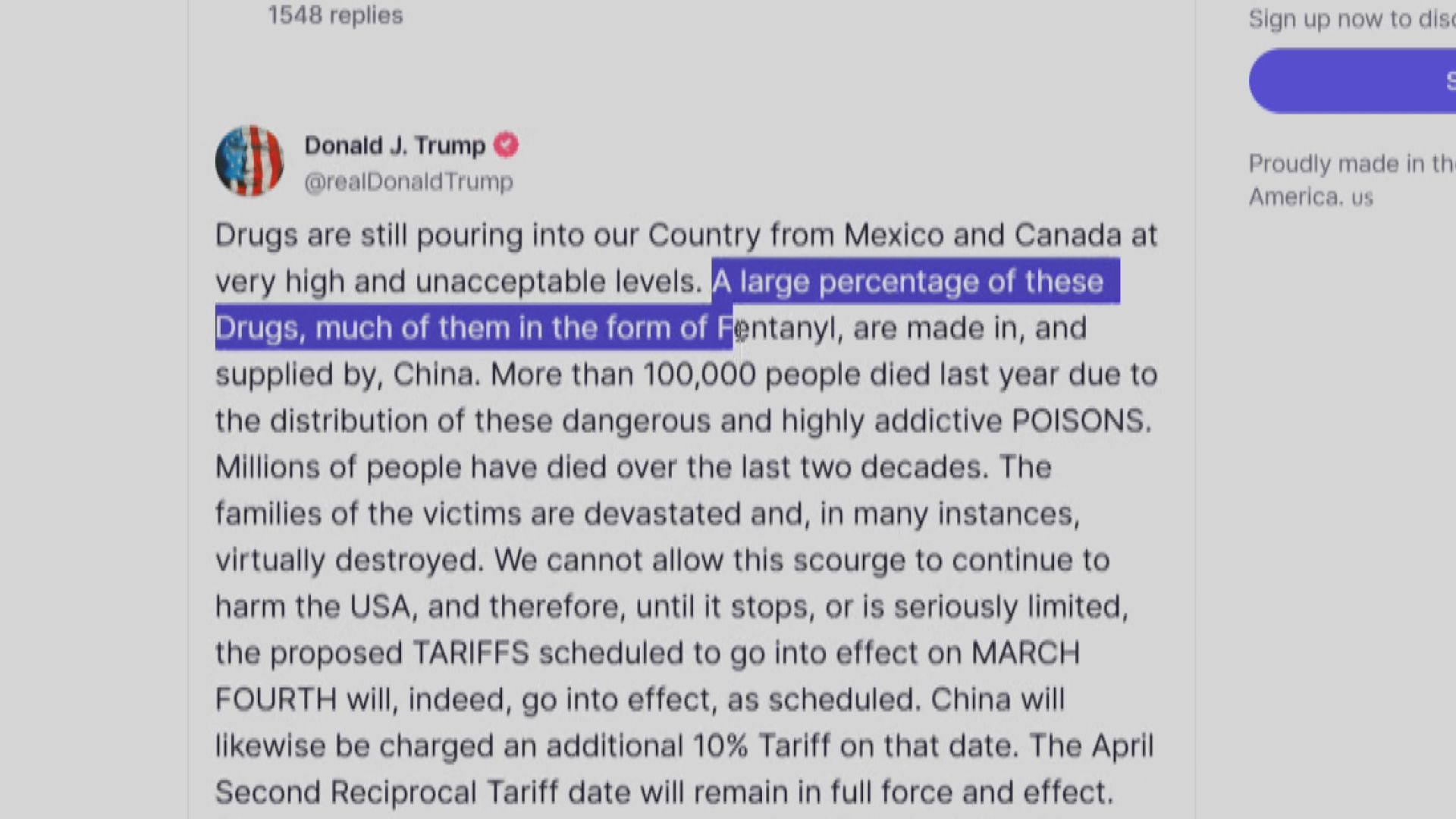Click the red verified checkmark badge

506,145
